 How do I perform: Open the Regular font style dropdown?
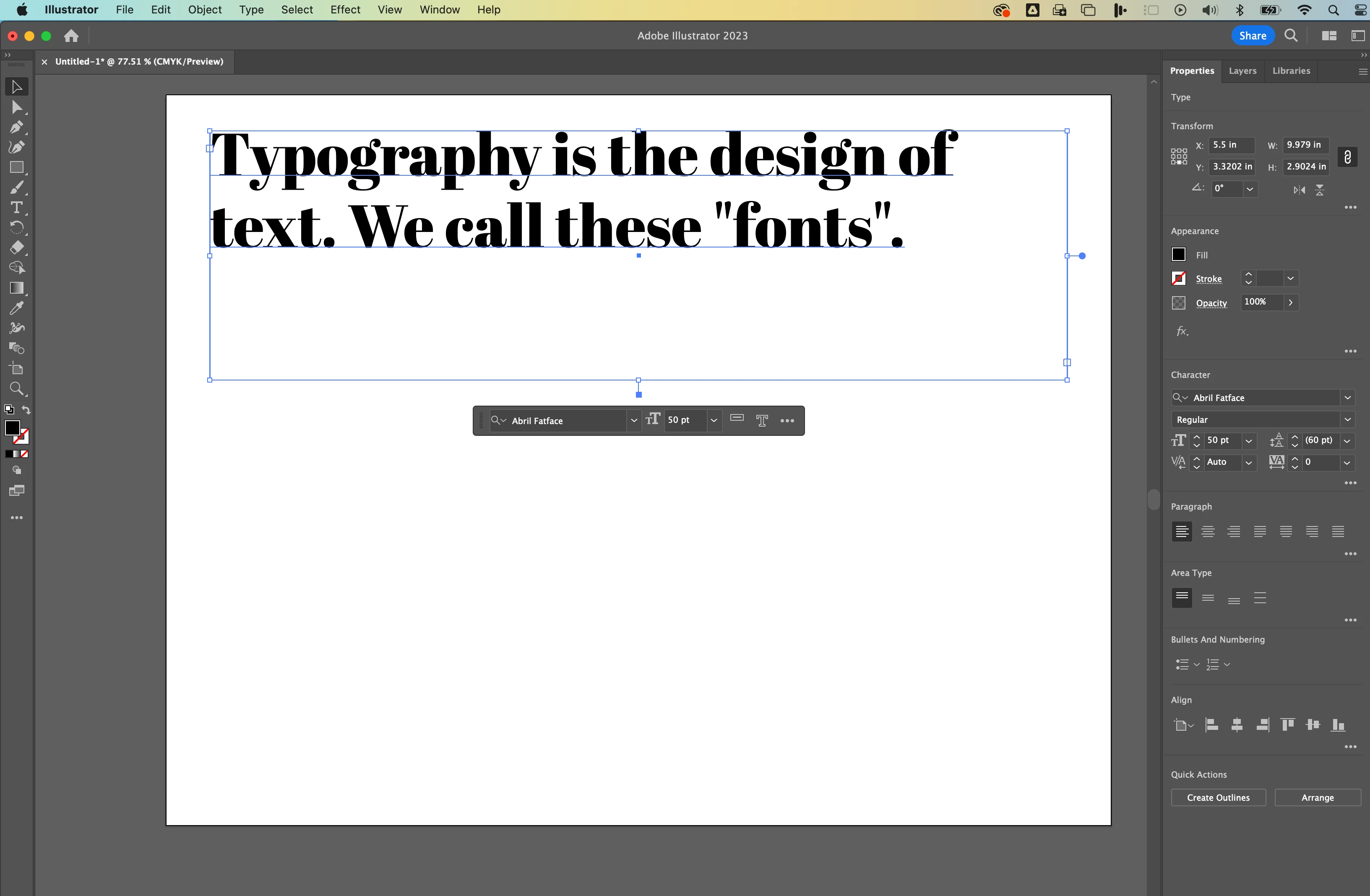pos(1347,419)
